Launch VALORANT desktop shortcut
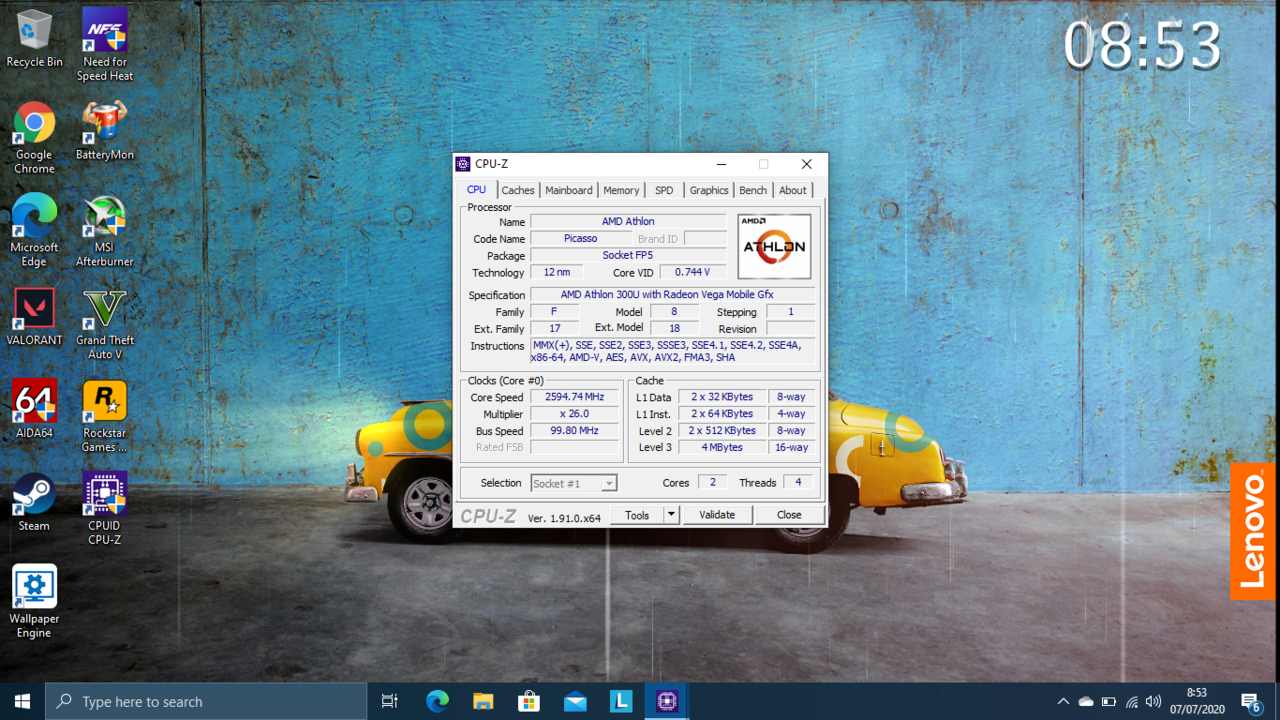1280x720 pixels. [x=34, y=316]
